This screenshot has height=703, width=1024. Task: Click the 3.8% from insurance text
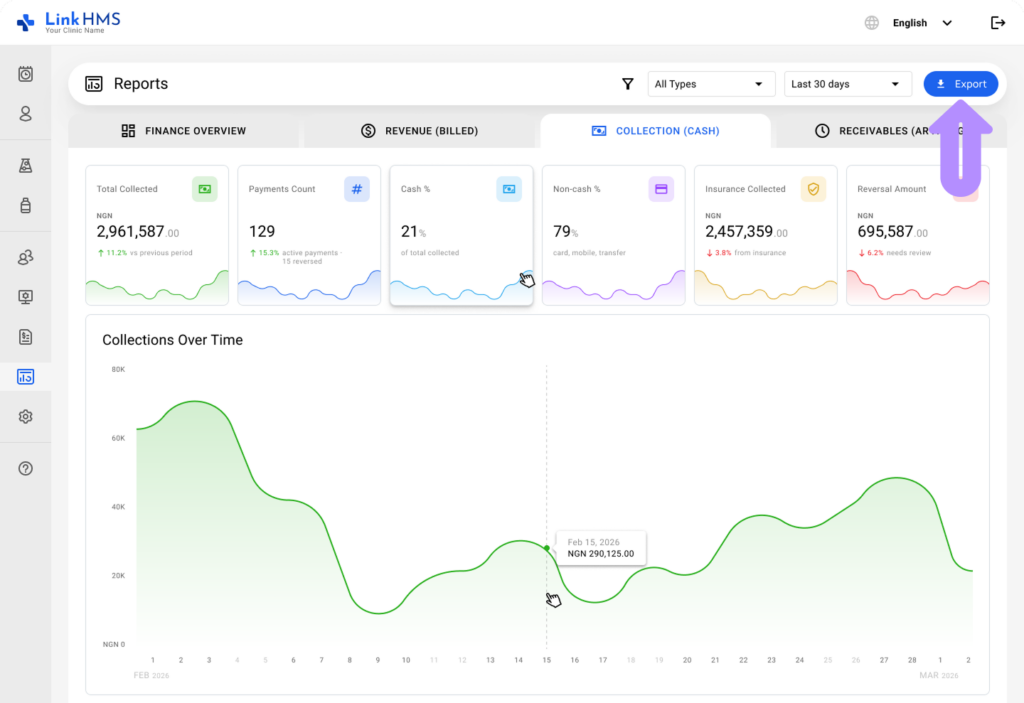click(746, 253)
